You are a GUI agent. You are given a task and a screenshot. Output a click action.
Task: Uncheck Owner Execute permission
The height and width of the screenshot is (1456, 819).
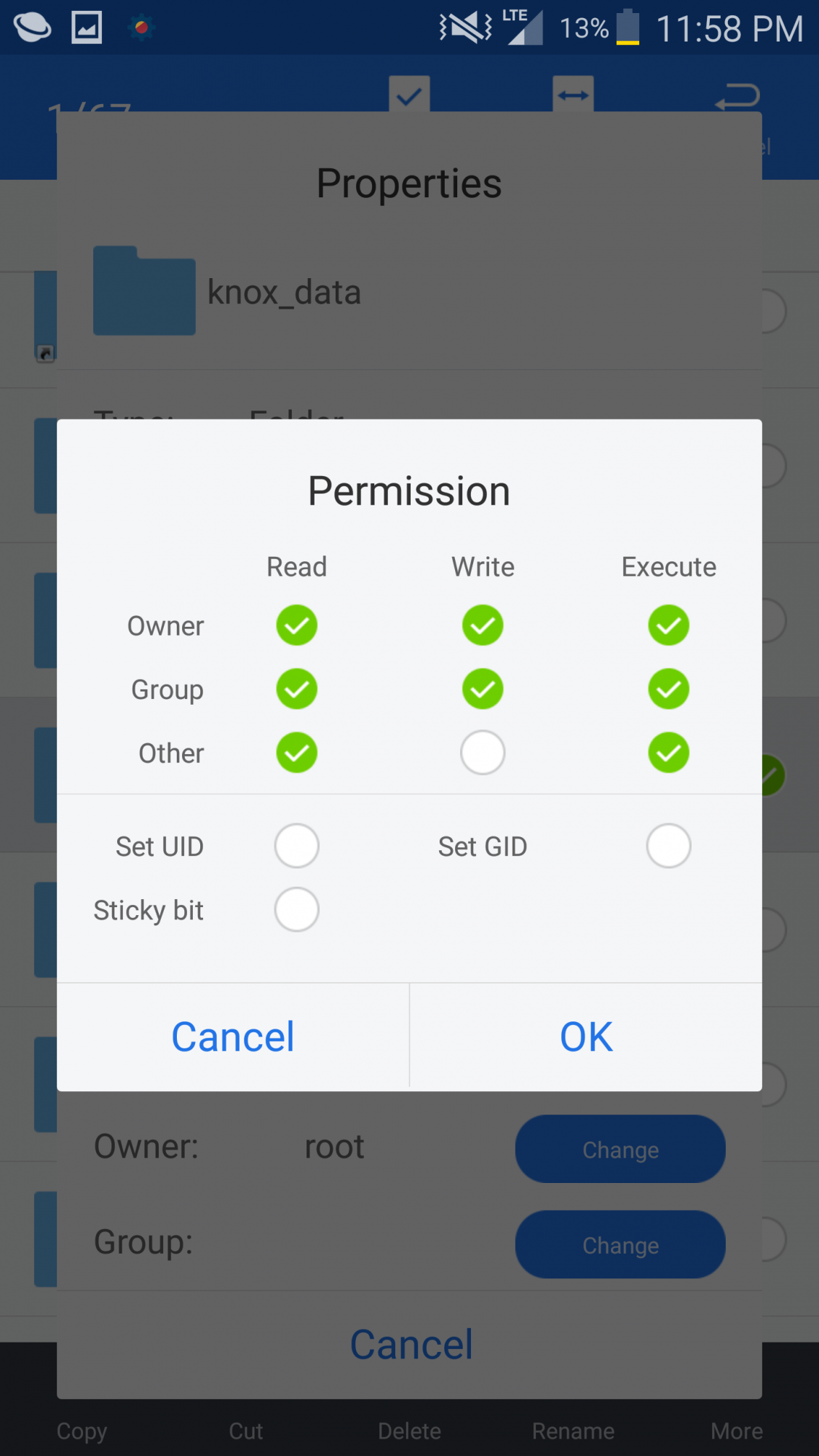(x=668, y=625)
